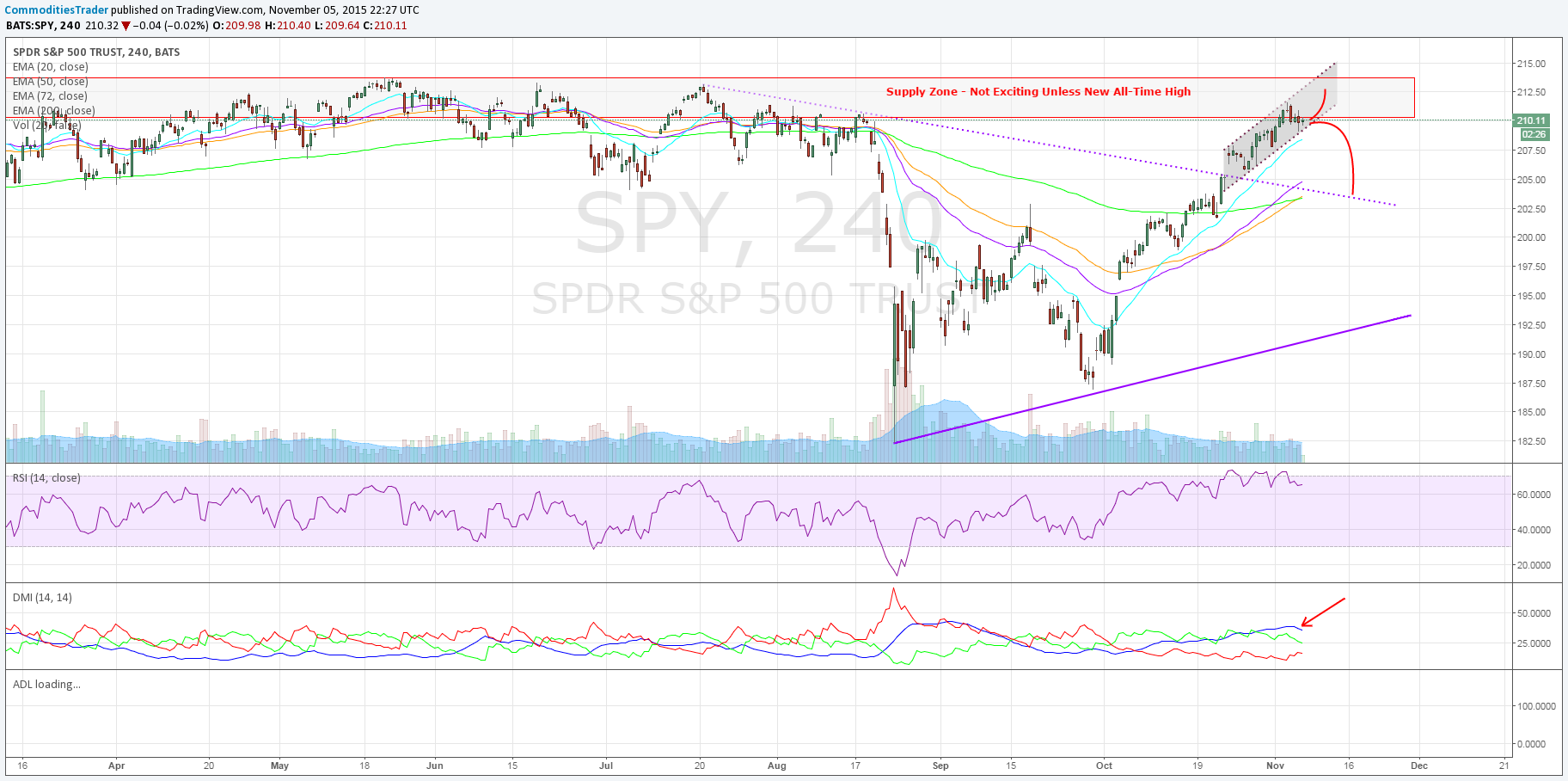
Task: Click the 40.0000 RSI scale label
Action: pyautogui.click(x=1534, y=530)
